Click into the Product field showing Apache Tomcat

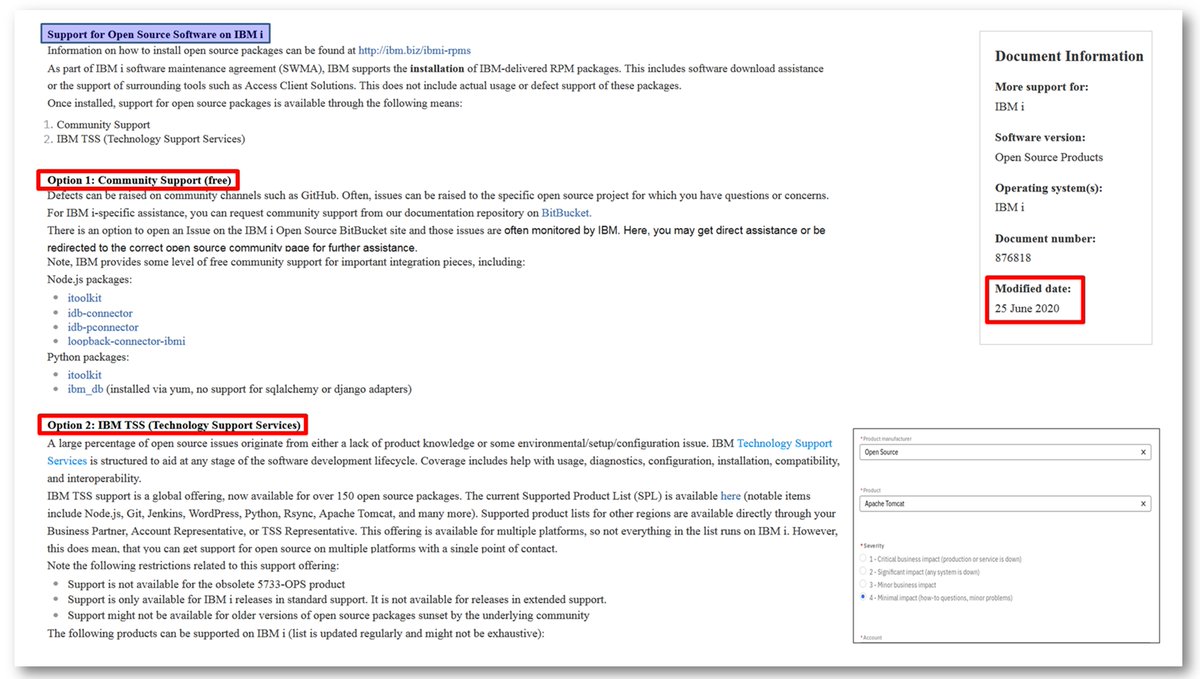(1005, 504)
